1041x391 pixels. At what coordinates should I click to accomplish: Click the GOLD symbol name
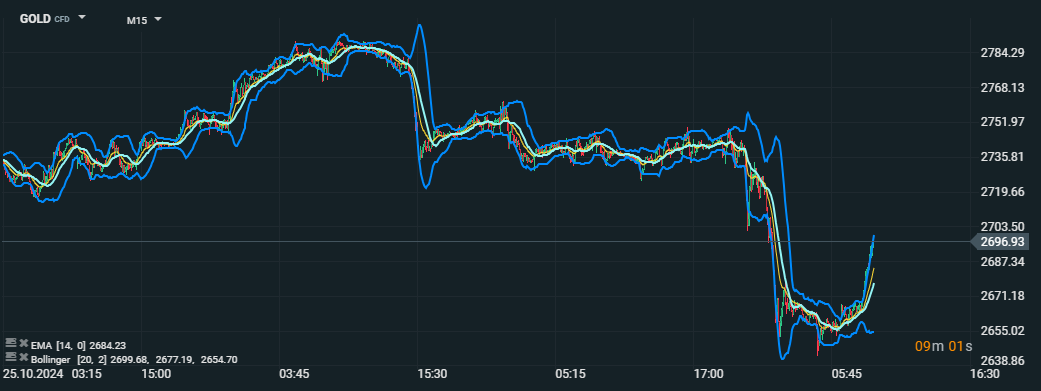click(35, 19)
